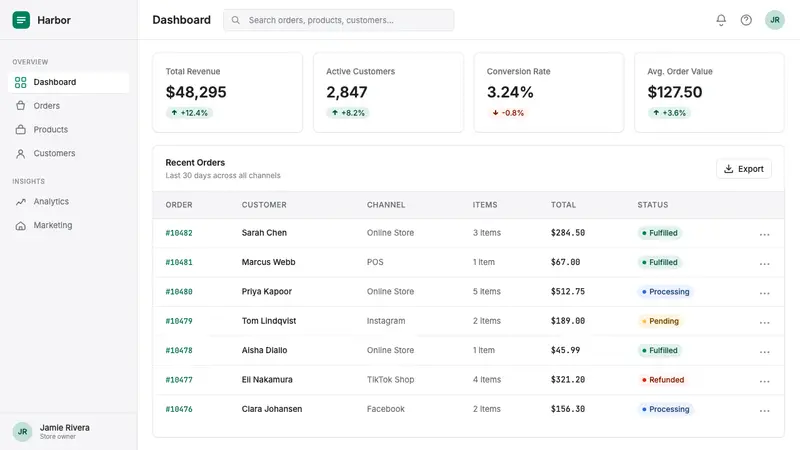
Task: Open order link #10476
Action: coord(179,409)
